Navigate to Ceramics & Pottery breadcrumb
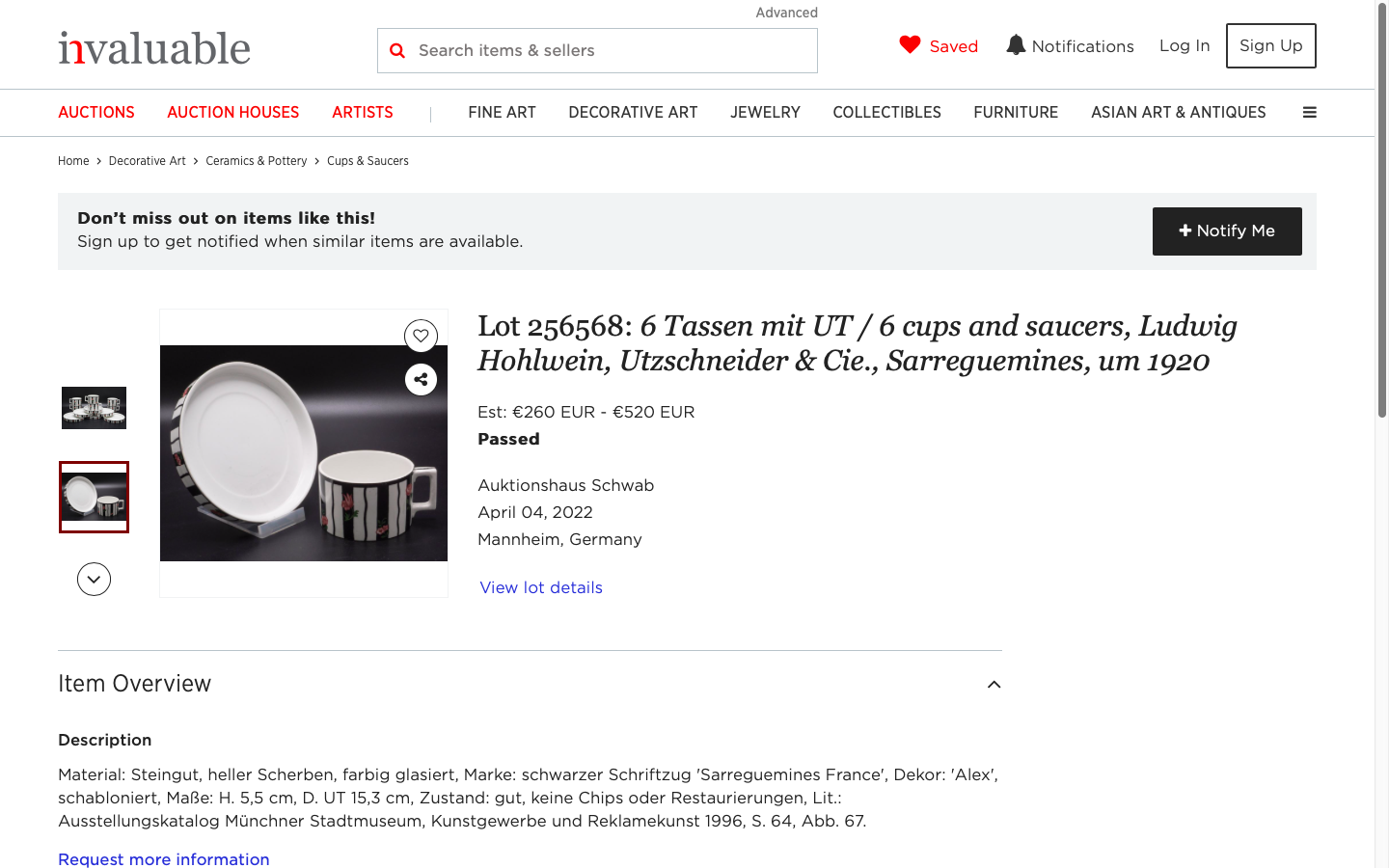 256,161
